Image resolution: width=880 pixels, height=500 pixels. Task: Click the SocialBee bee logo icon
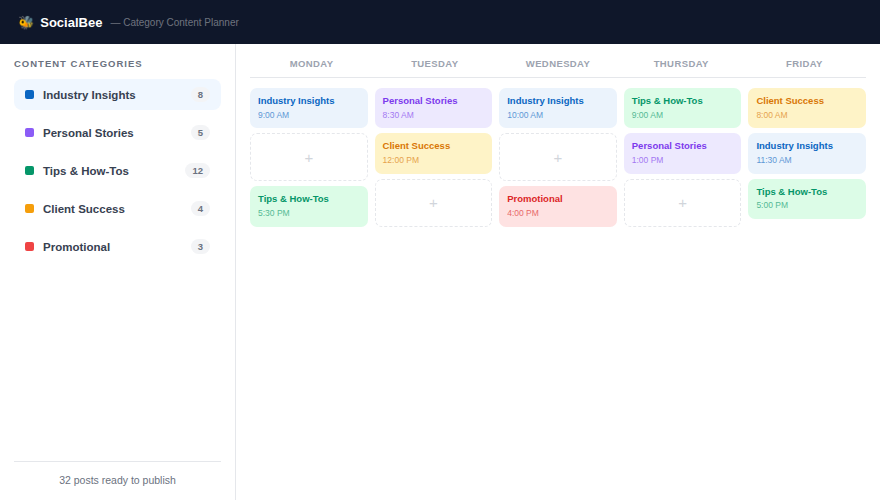coord(26,22)
